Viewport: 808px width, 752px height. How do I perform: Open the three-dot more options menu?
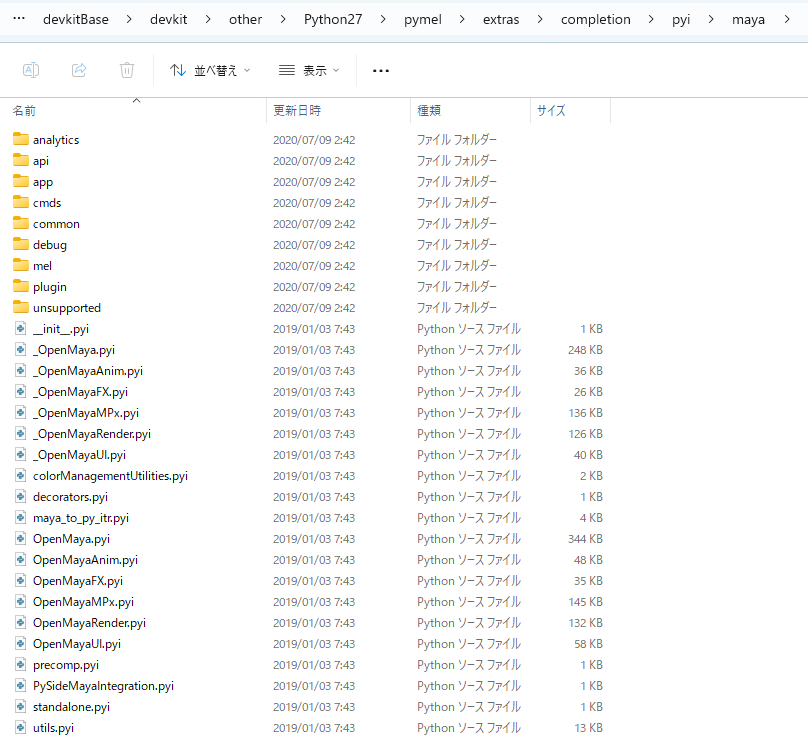(x=381, y=70)
